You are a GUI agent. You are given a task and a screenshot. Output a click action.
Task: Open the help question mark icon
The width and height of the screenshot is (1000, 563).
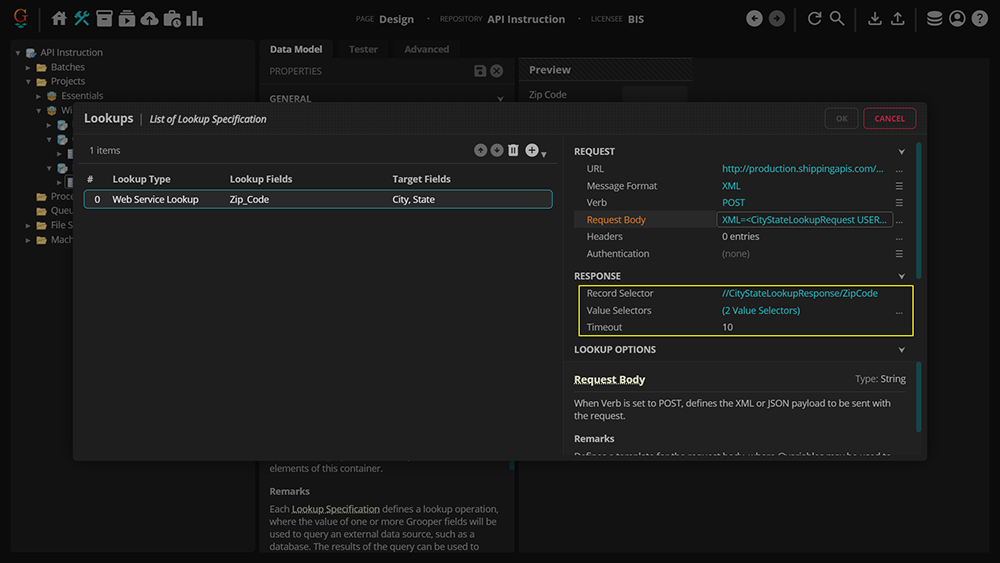point(980,18)
